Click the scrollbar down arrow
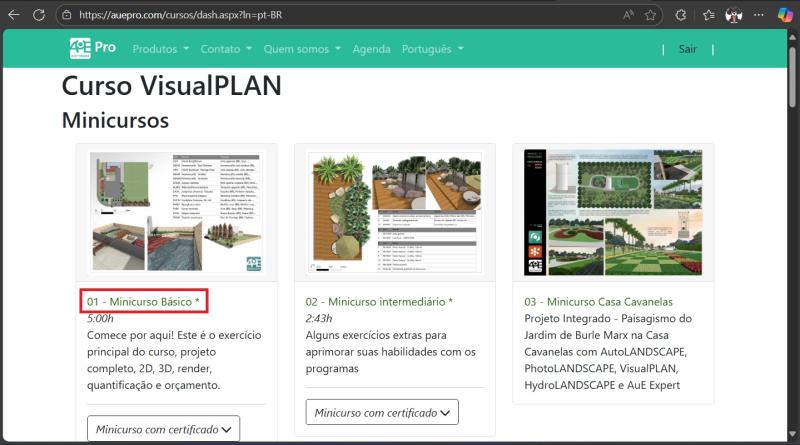800x445 pixels. coord(792,434)
